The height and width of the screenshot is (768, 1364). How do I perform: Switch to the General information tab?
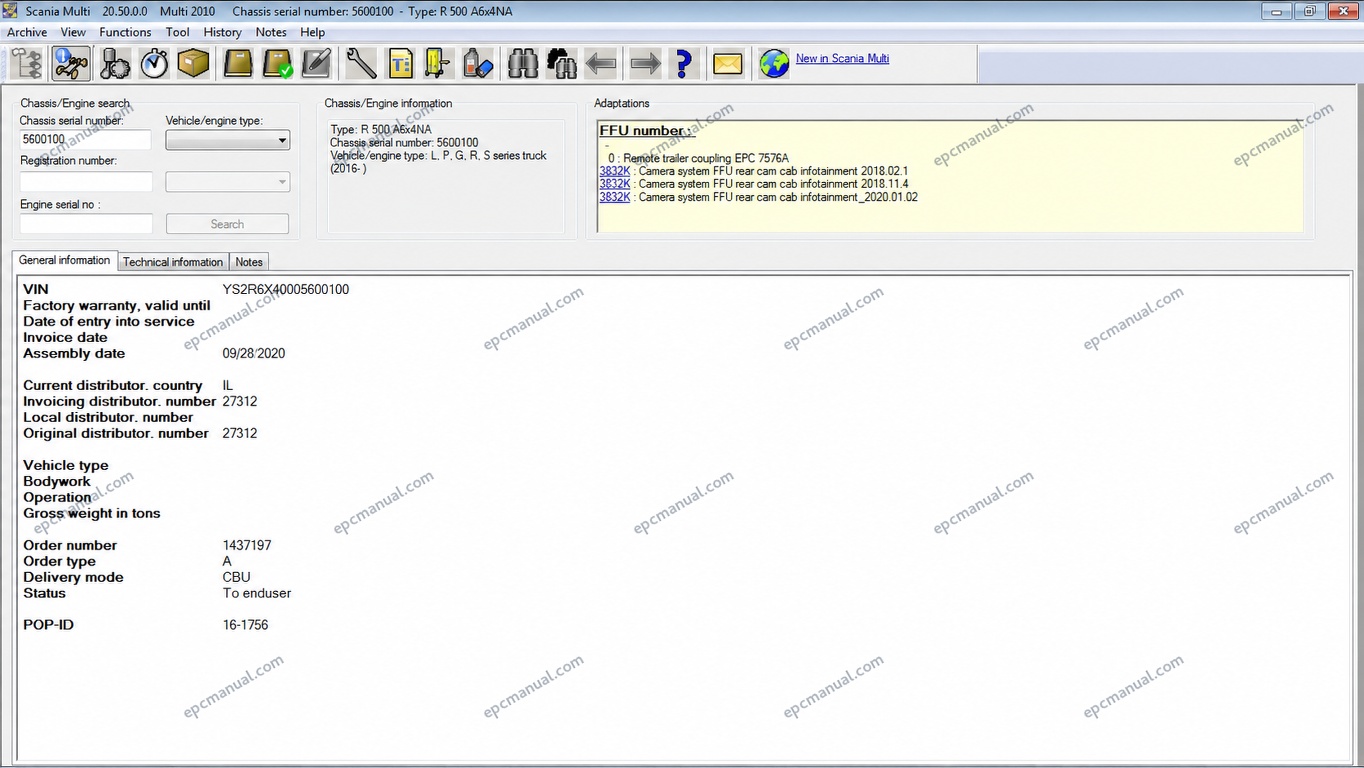pyautogui.click(x=64, y=260)
